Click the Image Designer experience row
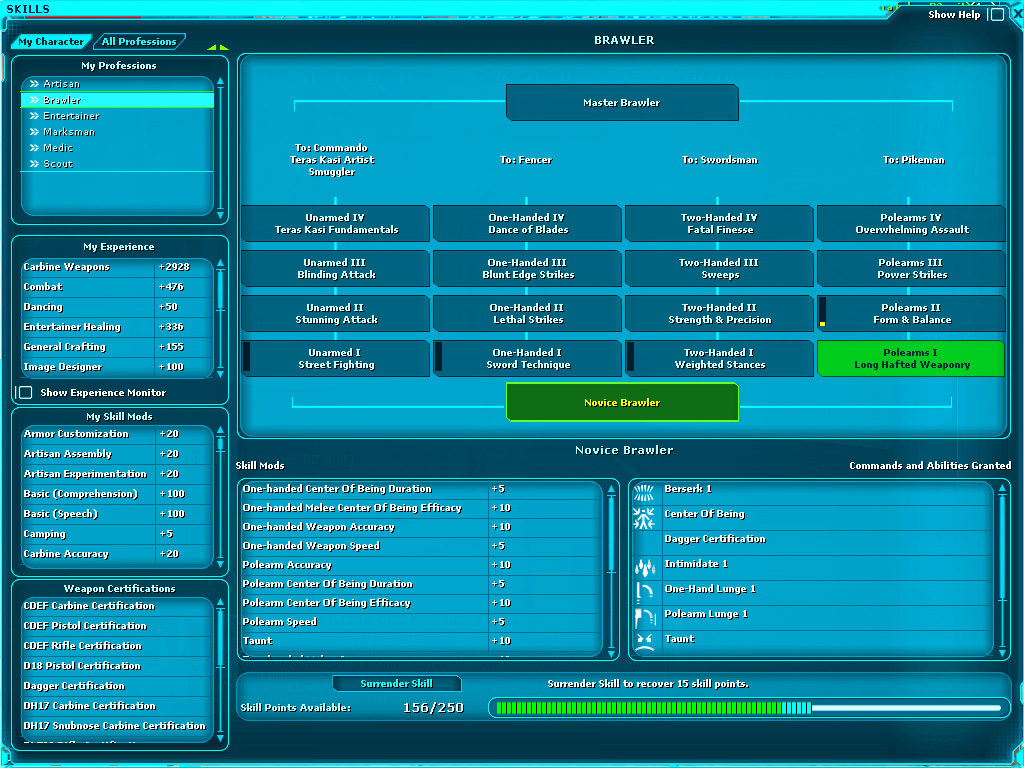Viewport: 1024px width, 768px height. tap(118, 367)
